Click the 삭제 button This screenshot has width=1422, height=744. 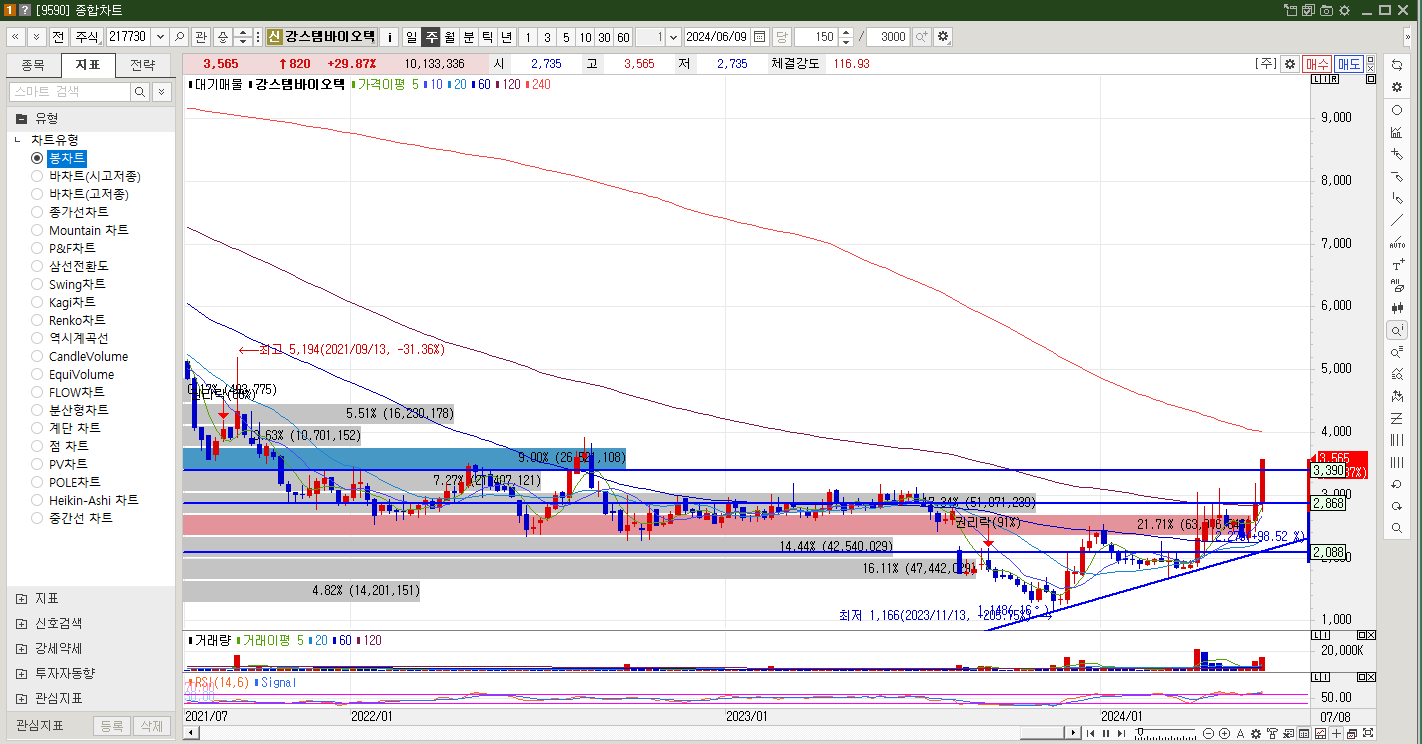pyautogui.click(x=151, y=726)
